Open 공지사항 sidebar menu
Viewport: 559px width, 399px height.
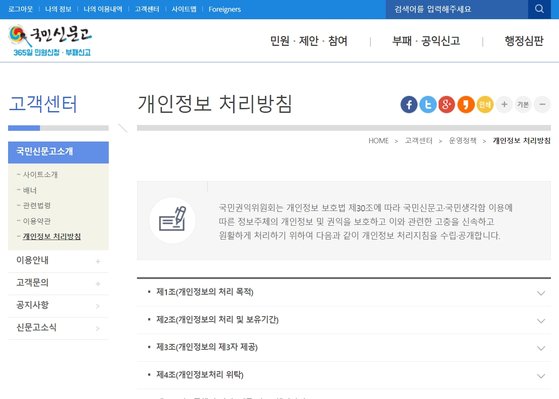[58, 306]
